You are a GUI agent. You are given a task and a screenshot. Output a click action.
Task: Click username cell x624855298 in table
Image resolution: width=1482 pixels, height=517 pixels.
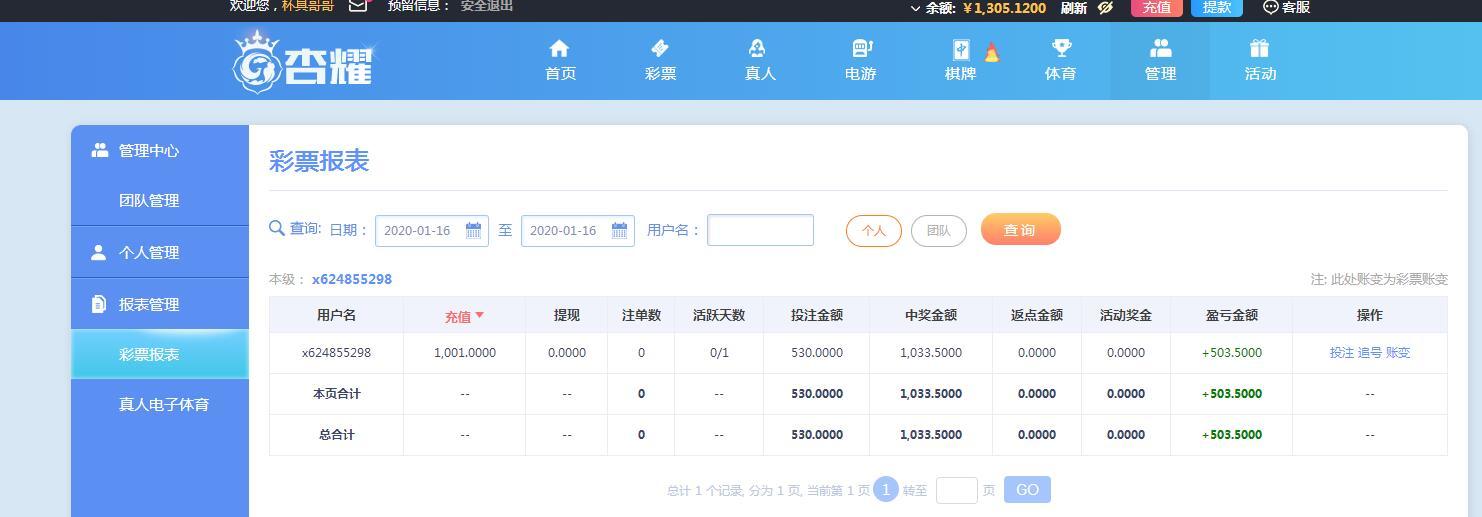pos(336,353)
